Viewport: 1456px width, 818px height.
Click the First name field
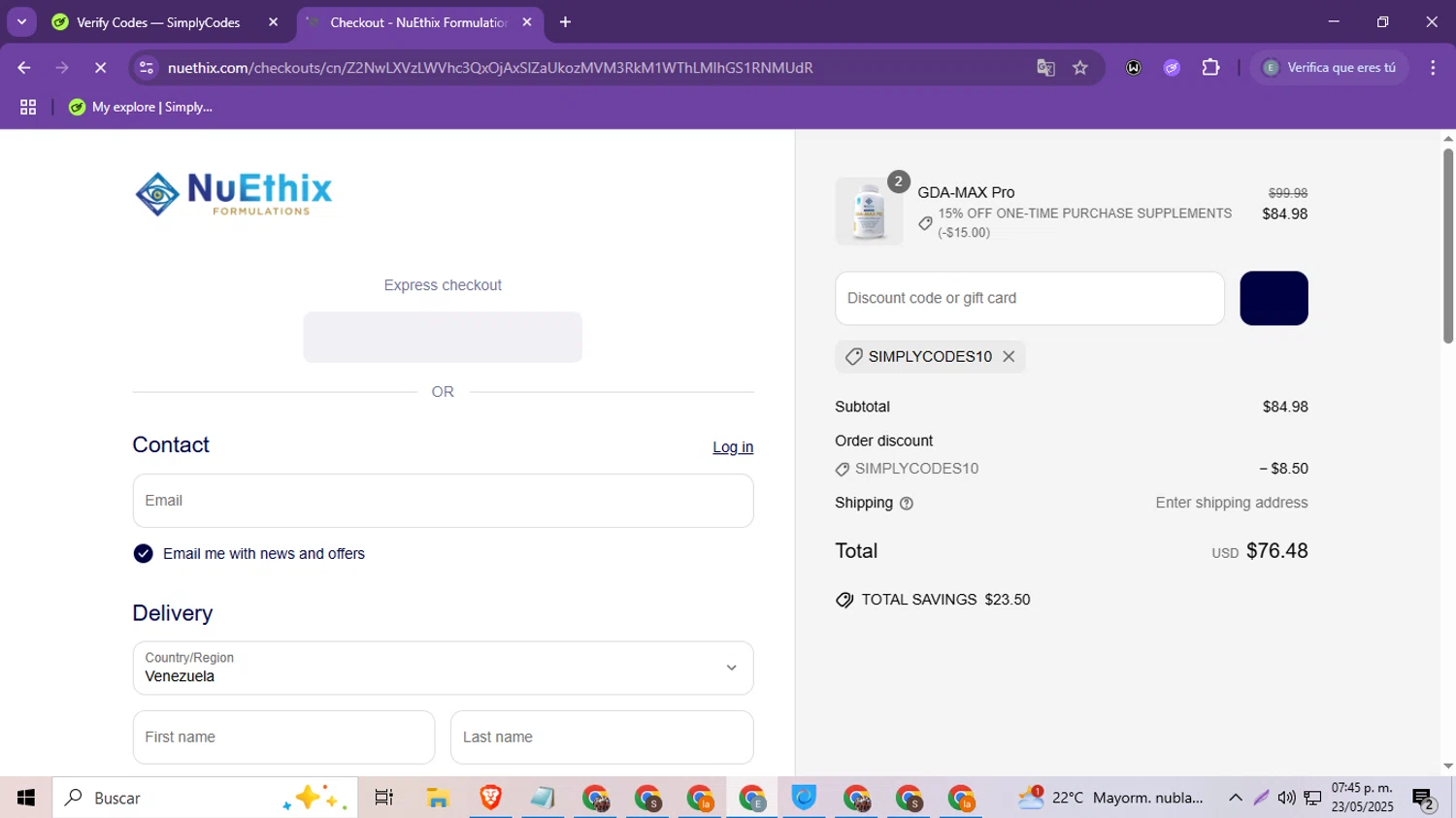283,737
